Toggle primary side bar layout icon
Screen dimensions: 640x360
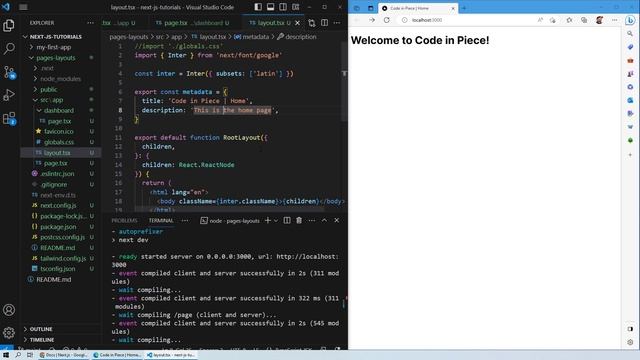[258, 7]
